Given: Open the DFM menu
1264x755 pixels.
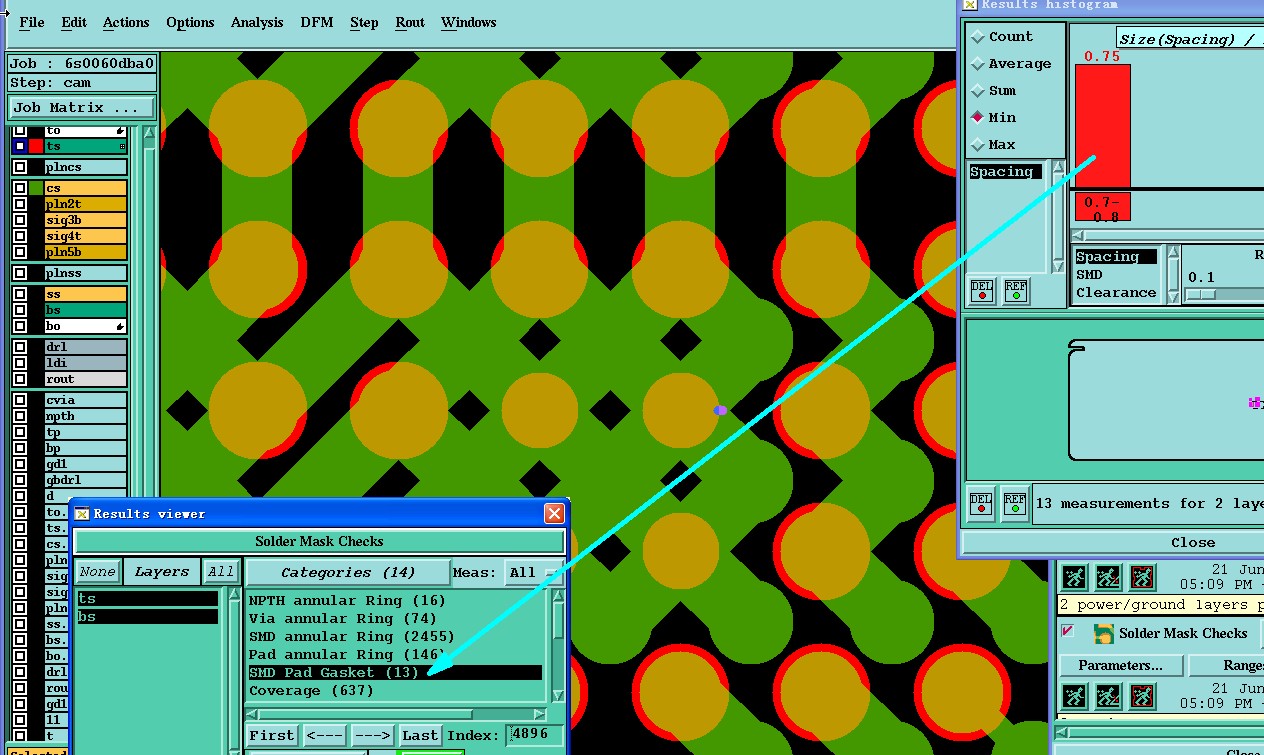Looking at the screenshot, I should 317,22.
